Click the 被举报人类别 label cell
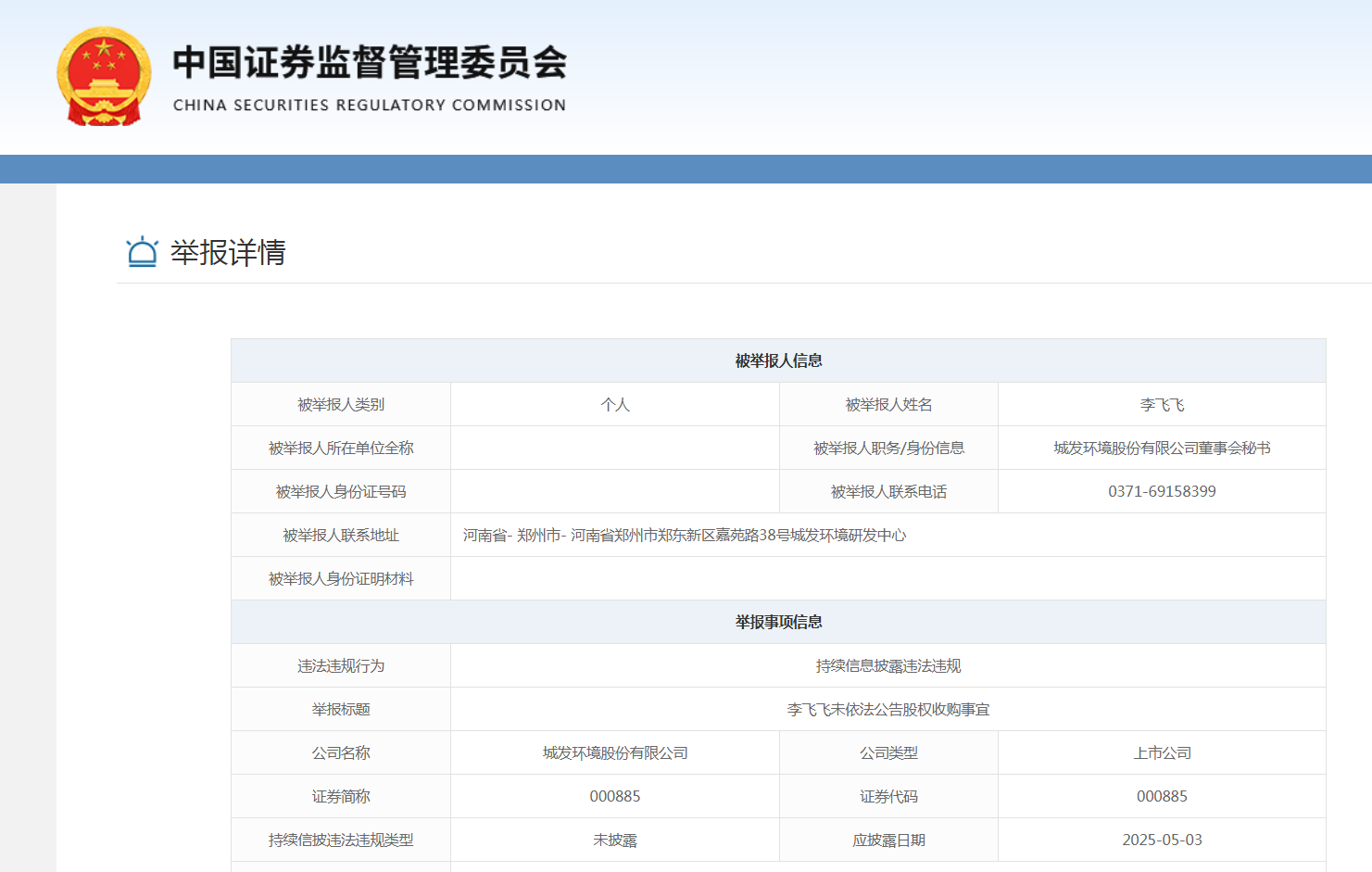The image size is (1372, 872). tap(341, 404)
